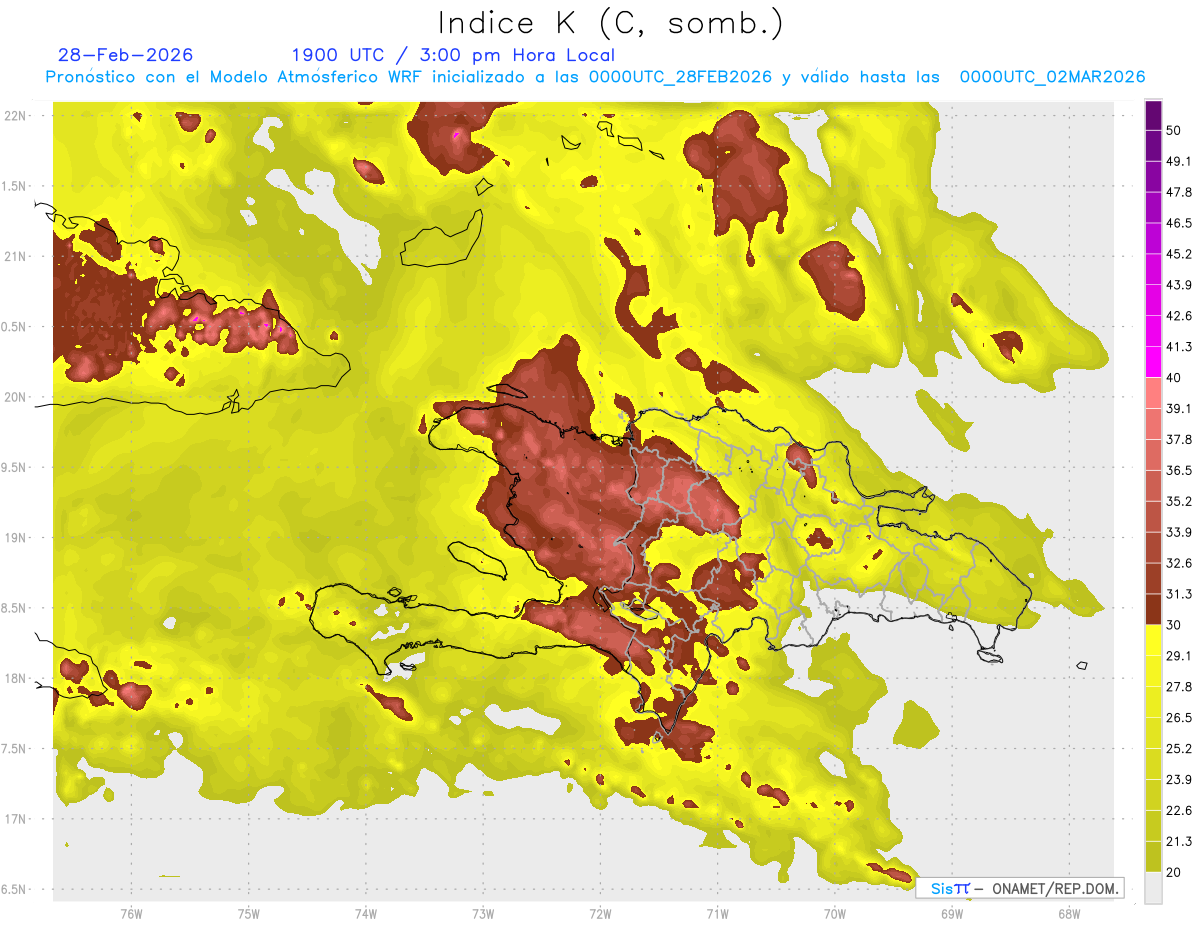
Task: Click the "0000UTC_28FEB2026" initialization time text
Action: click(680, 77)
